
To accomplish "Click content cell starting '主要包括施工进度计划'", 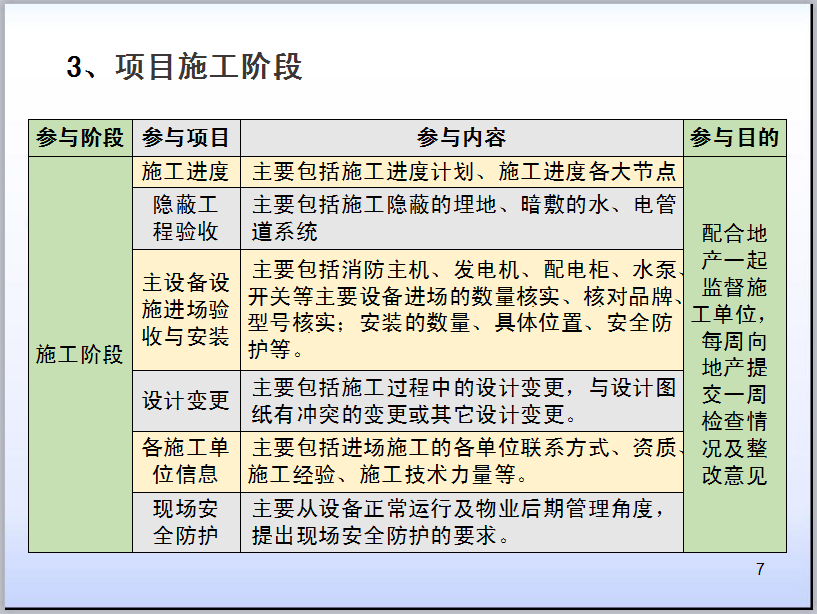I will (x=462, y=172).
